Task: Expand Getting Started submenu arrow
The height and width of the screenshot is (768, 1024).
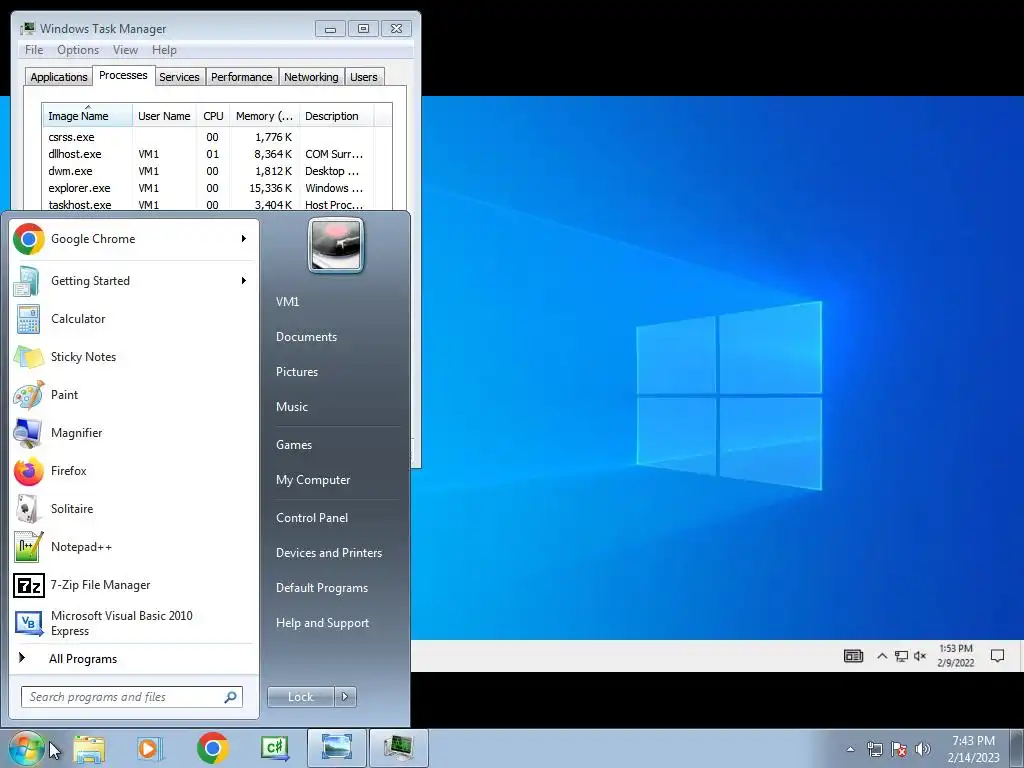Action: coord(244,281)
